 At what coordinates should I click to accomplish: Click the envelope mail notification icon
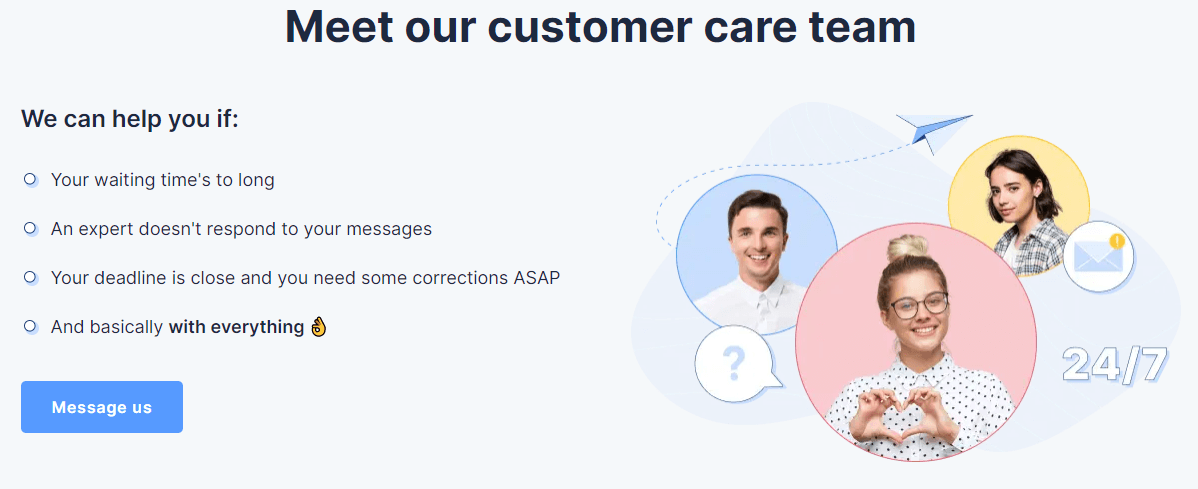[x=1098, y=257]
